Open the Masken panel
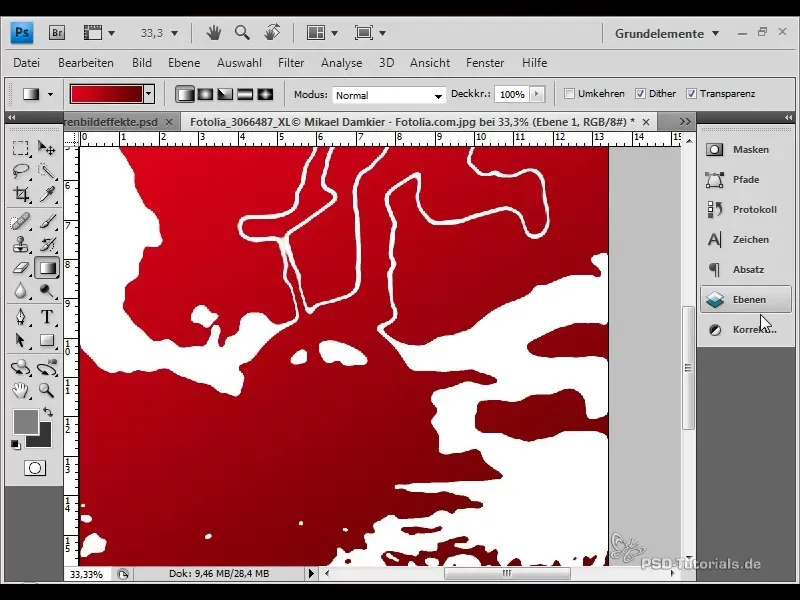Viewport: 800px width, 600px height. [x=745, y=149]
